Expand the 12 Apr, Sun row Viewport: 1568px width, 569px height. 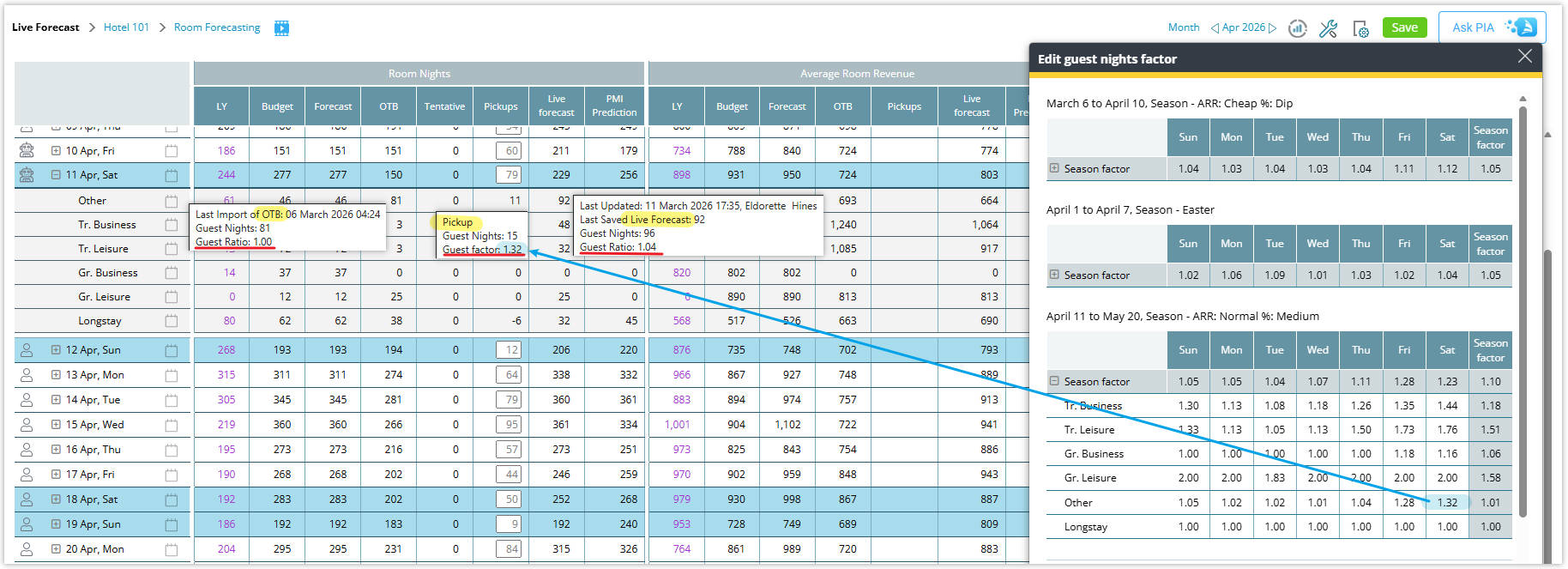point(56,350)
